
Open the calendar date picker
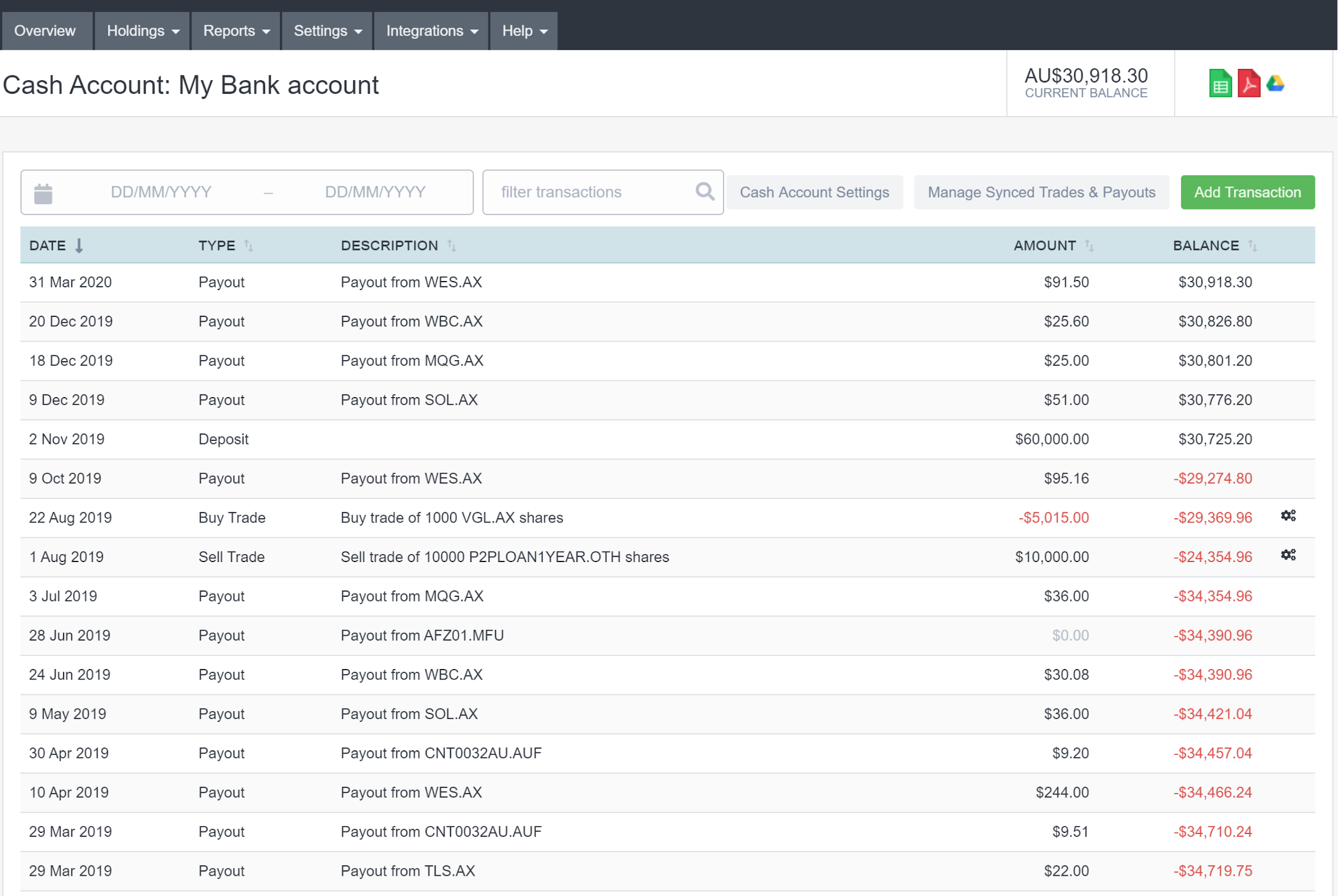[x=44, y=192]
